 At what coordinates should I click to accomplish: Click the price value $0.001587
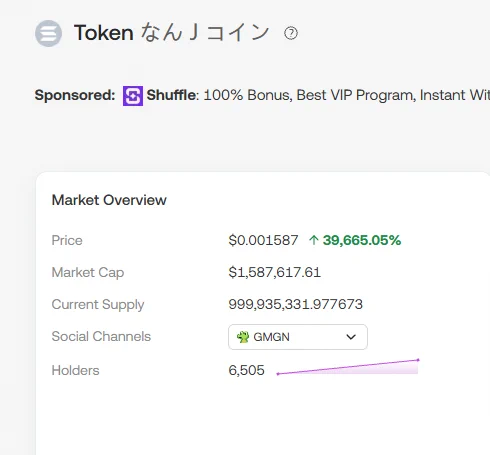click(263, 240)
